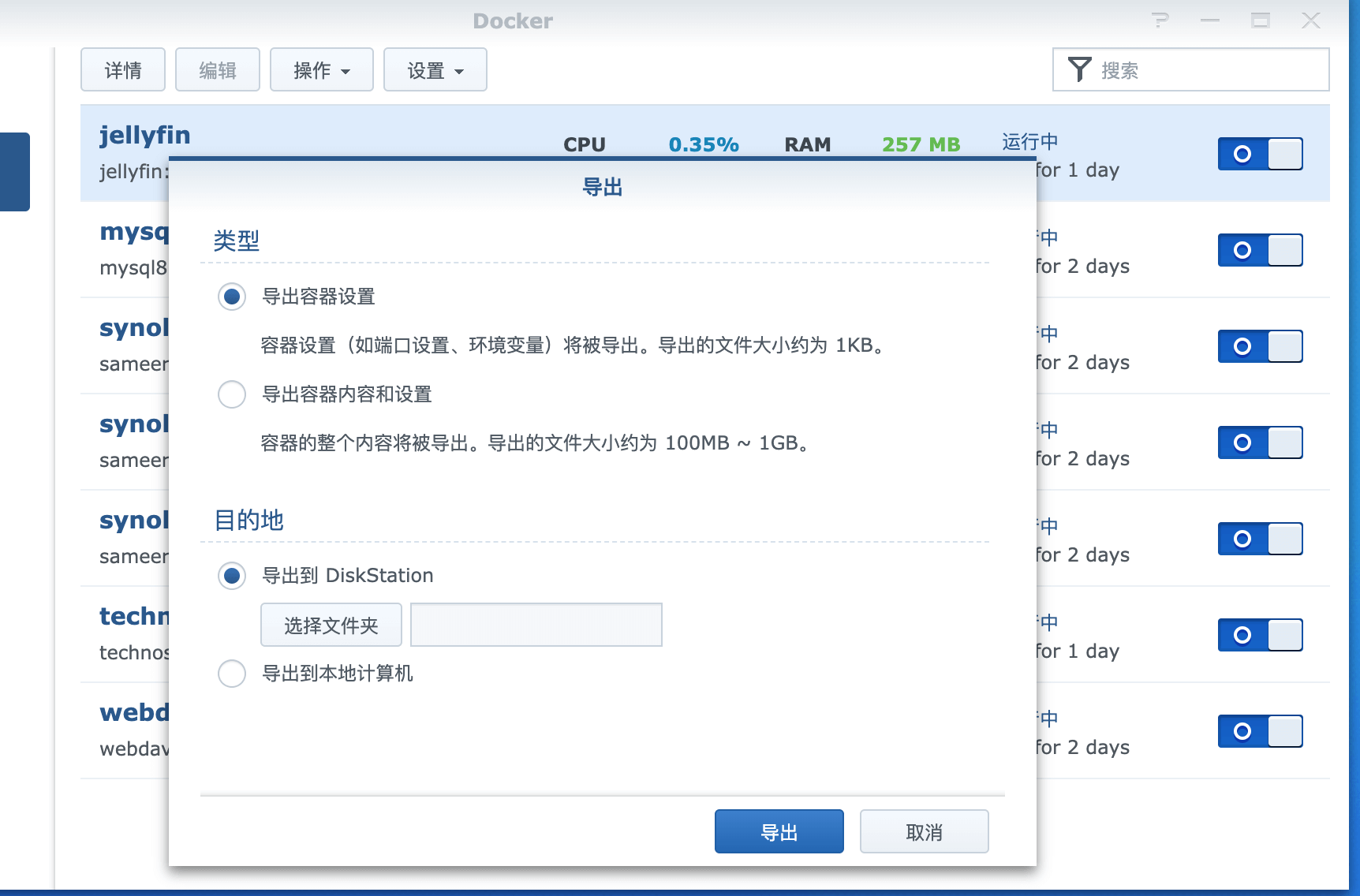The width and height of the screenshot is (1360, 896).
Task: Maximize the Docker window
Action: tap(1261, 21)
